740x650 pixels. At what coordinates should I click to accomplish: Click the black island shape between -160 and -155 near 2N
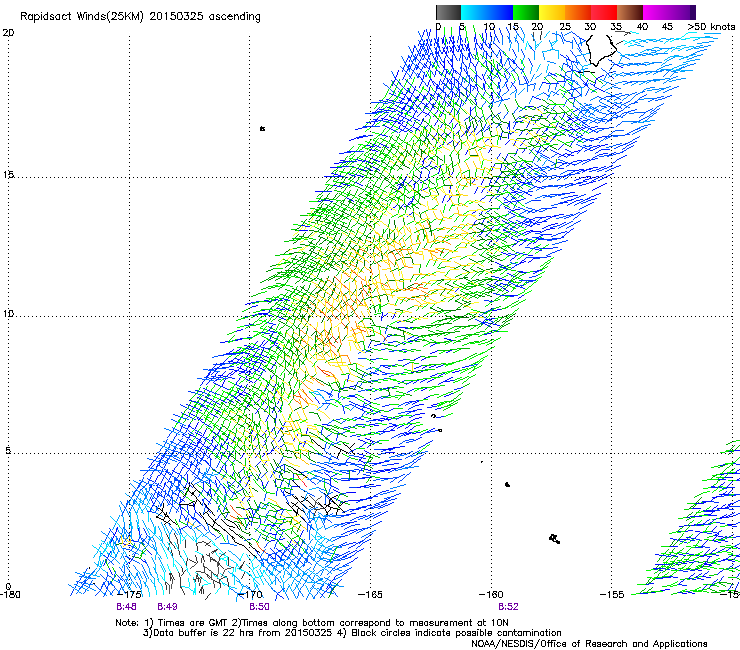coord(555,539)
